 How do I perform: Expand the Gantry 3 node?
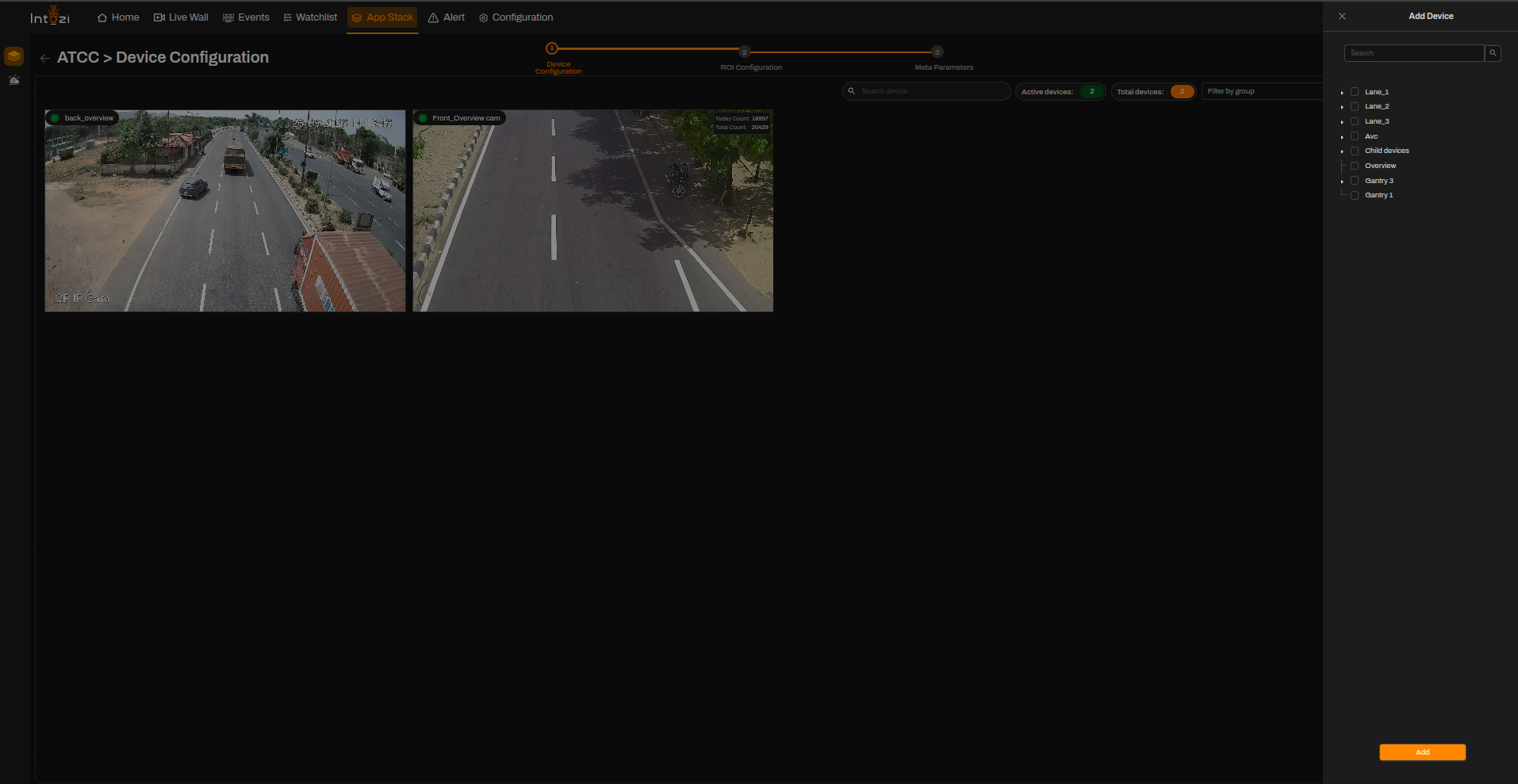pyautogui.click(x=1342, y=182)
